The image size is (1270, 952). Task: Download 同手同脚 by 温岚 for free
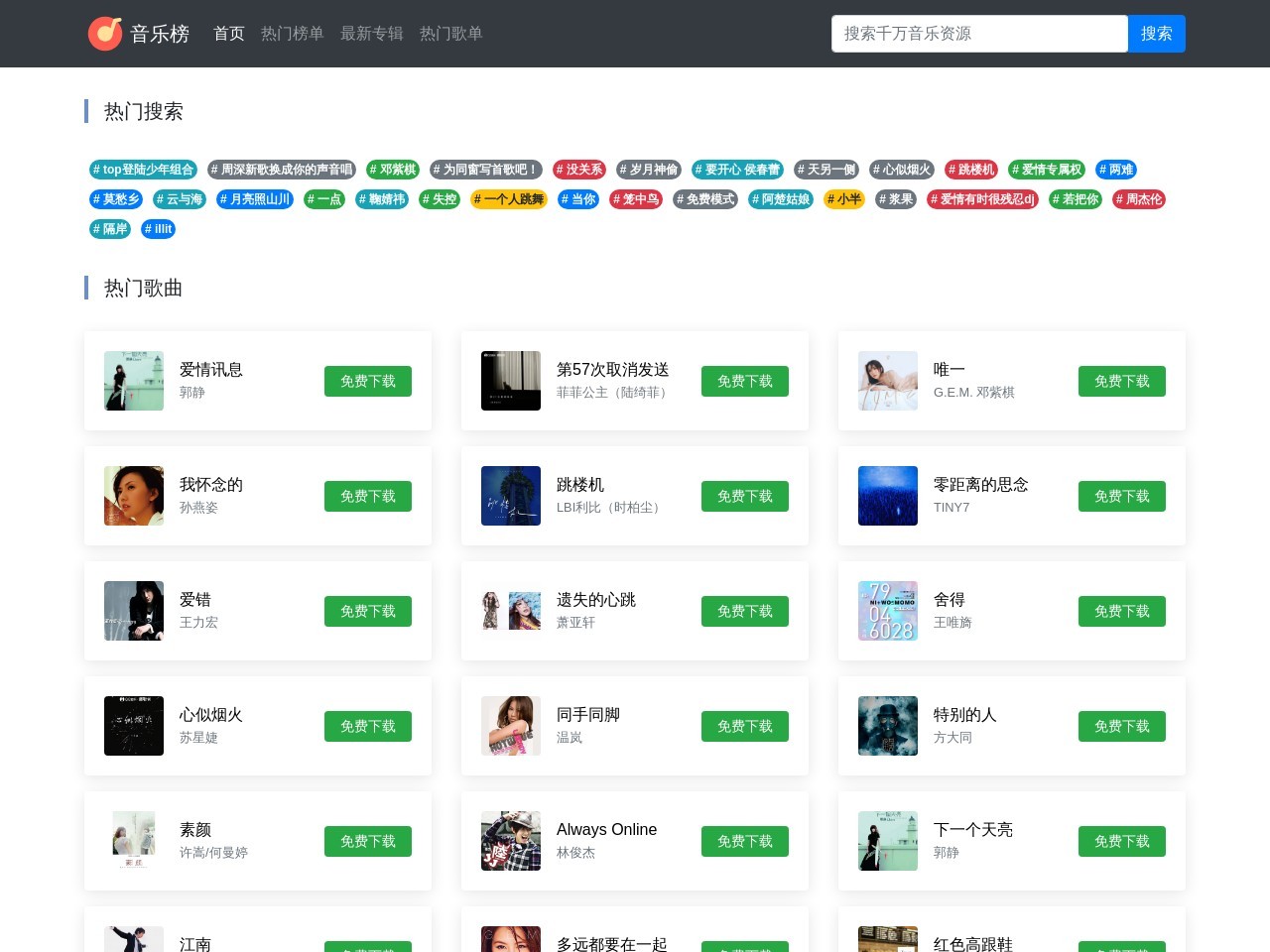coord(745,726)
